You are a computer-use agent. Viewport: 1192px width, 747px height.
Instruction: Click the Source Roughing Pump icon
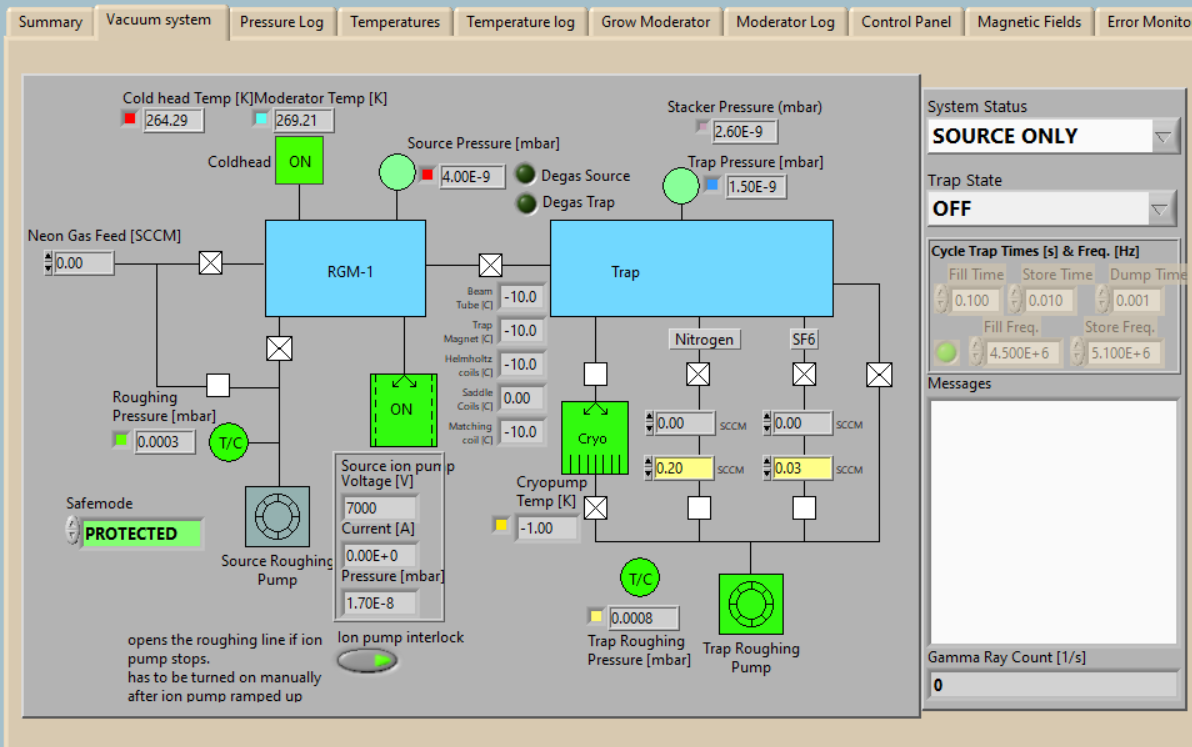[x=277, y=517]
